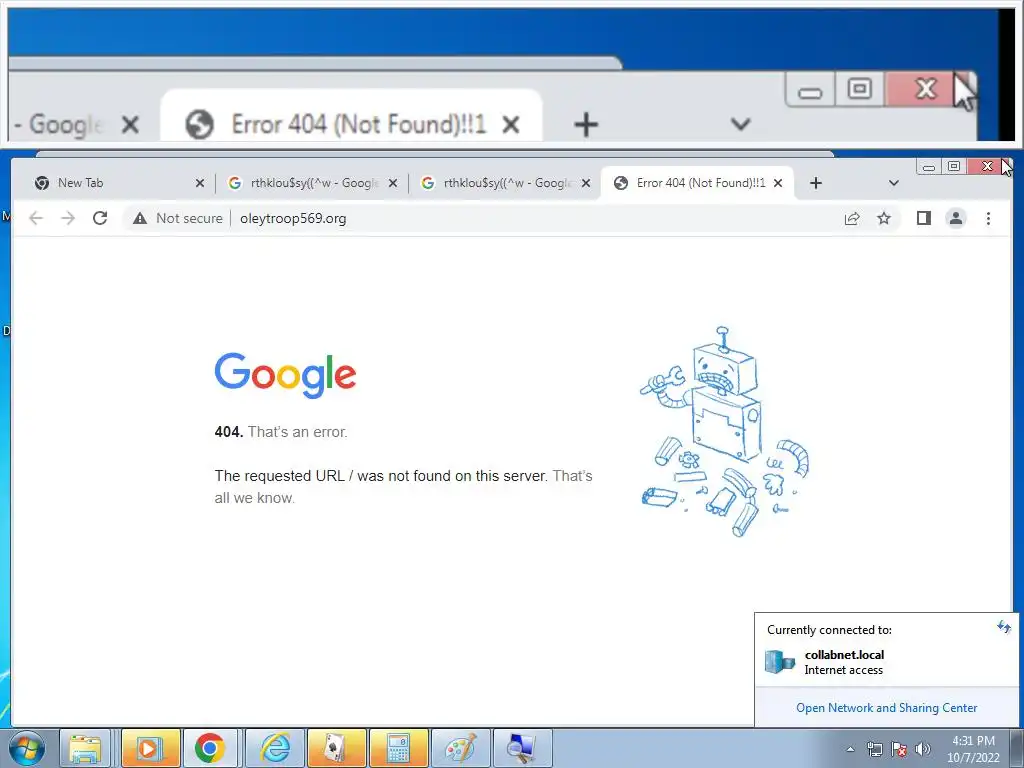Viewport: 1024px width, 768px height.
Task: Click the forward navigation arrow
Action: coord(68,218)
